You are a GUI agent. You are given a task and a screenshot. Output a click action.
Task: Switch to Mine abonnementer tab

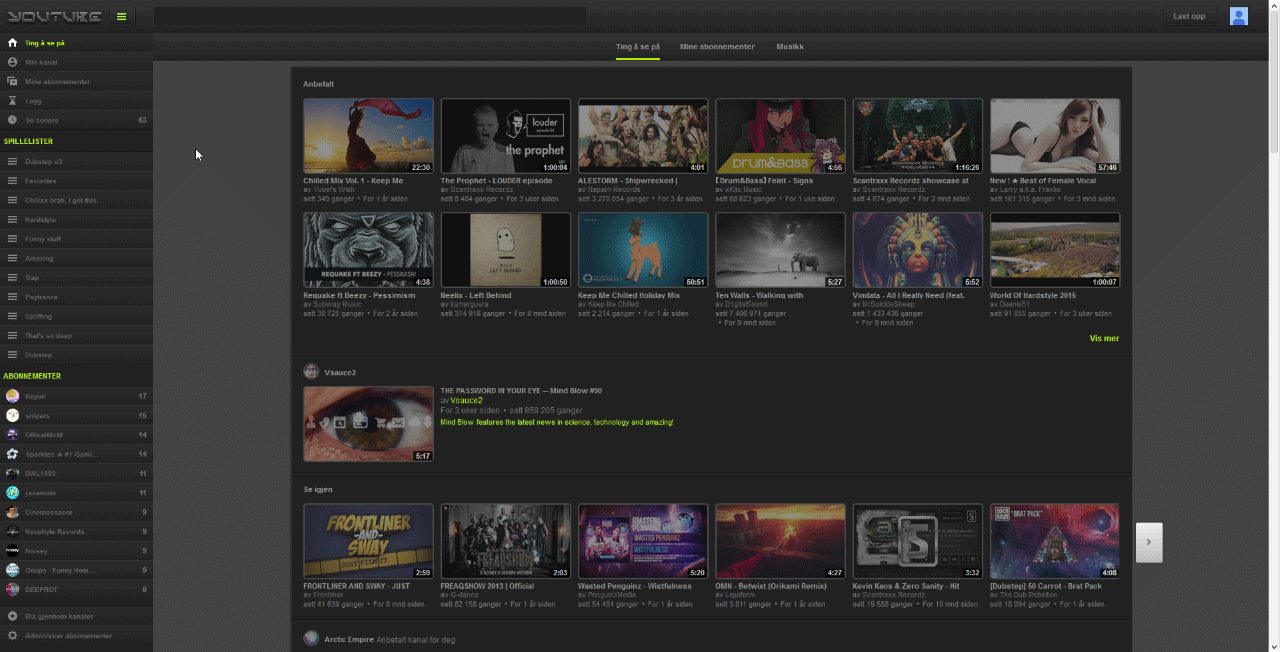tap(717, 46)
